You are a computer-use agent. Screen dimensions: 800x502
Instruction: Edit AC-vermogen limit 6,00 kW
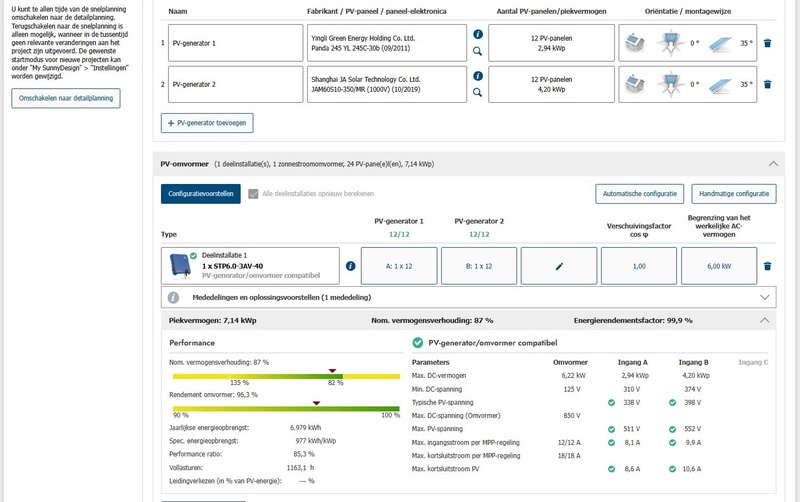click(719, 266)
